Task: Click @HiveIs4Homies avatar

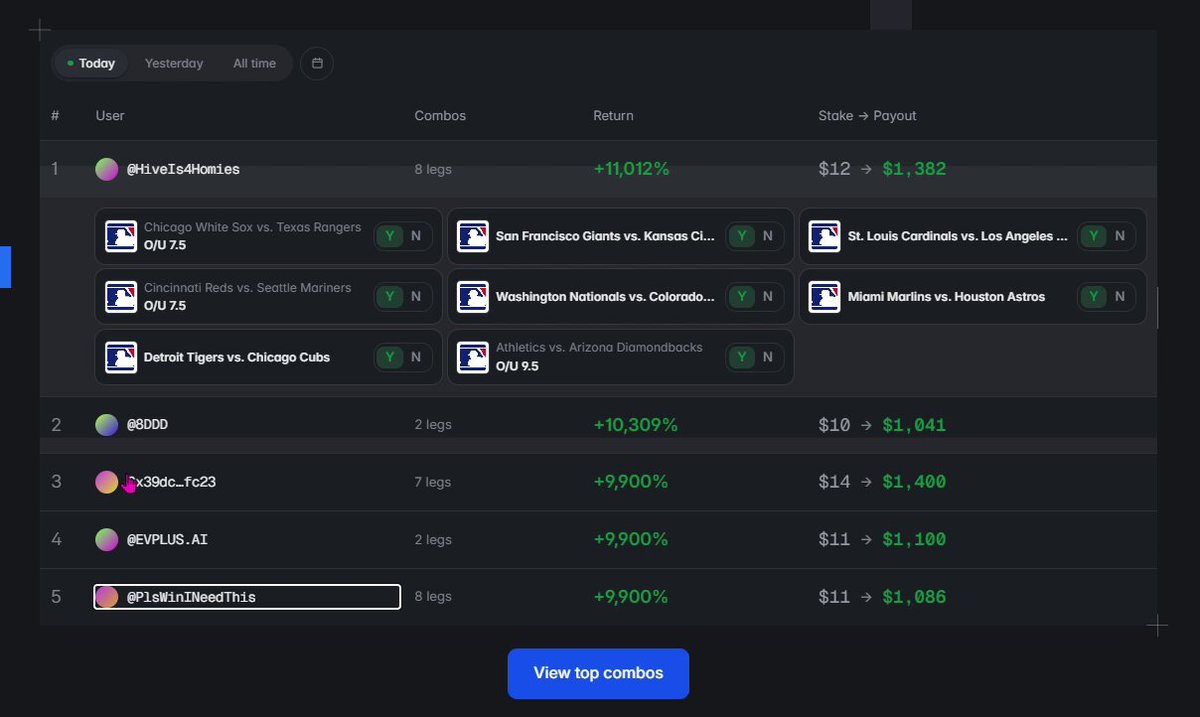Action: coord(107,169)
